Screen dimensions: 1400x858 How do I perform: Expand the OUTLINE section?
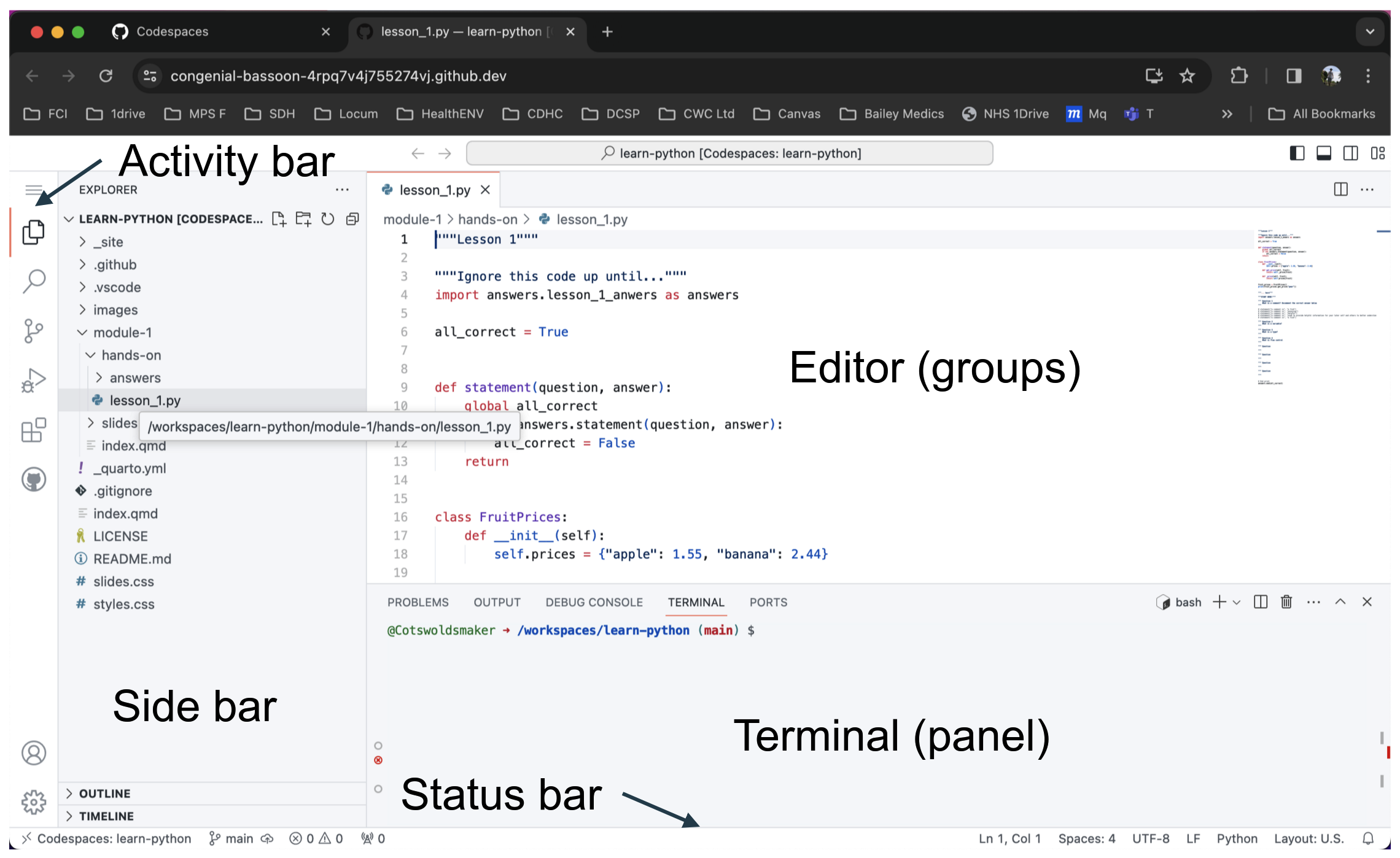coord(104,794)
